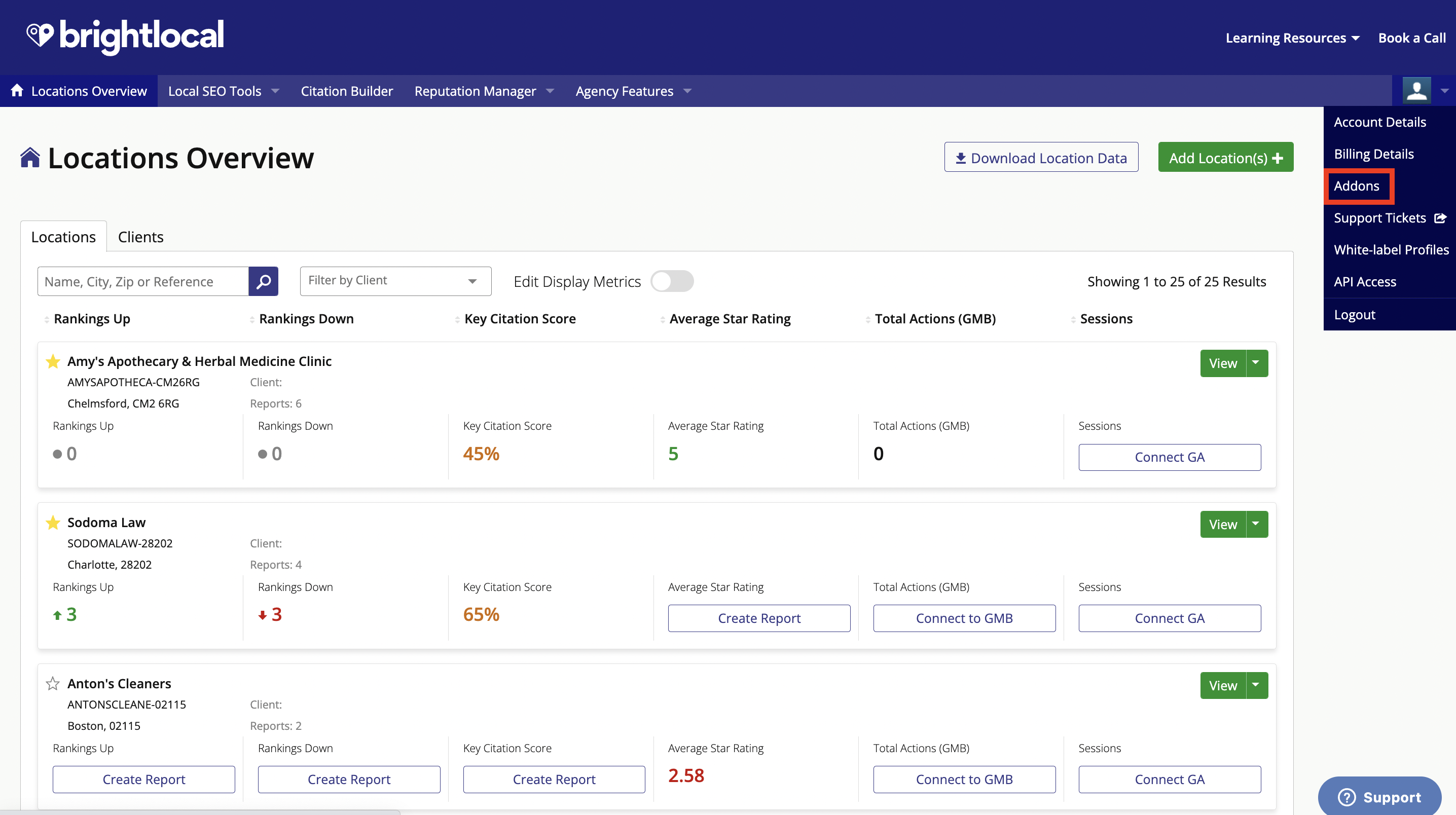Image resolution: width=1456 pixels, height=815 pixels.
Task: Click the 2.58 Average Star Rating value
Action: pyautogui.click(x=685, y=776)
